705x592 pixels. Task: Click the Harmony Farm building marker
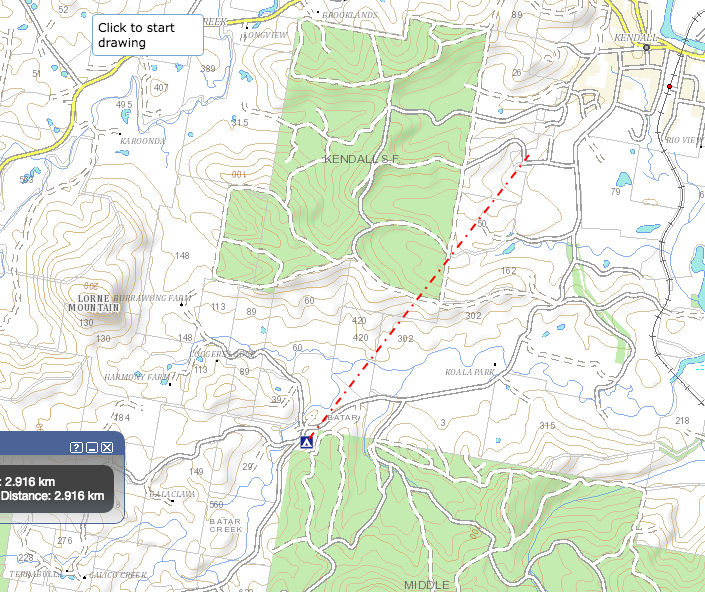coord(170,384)
